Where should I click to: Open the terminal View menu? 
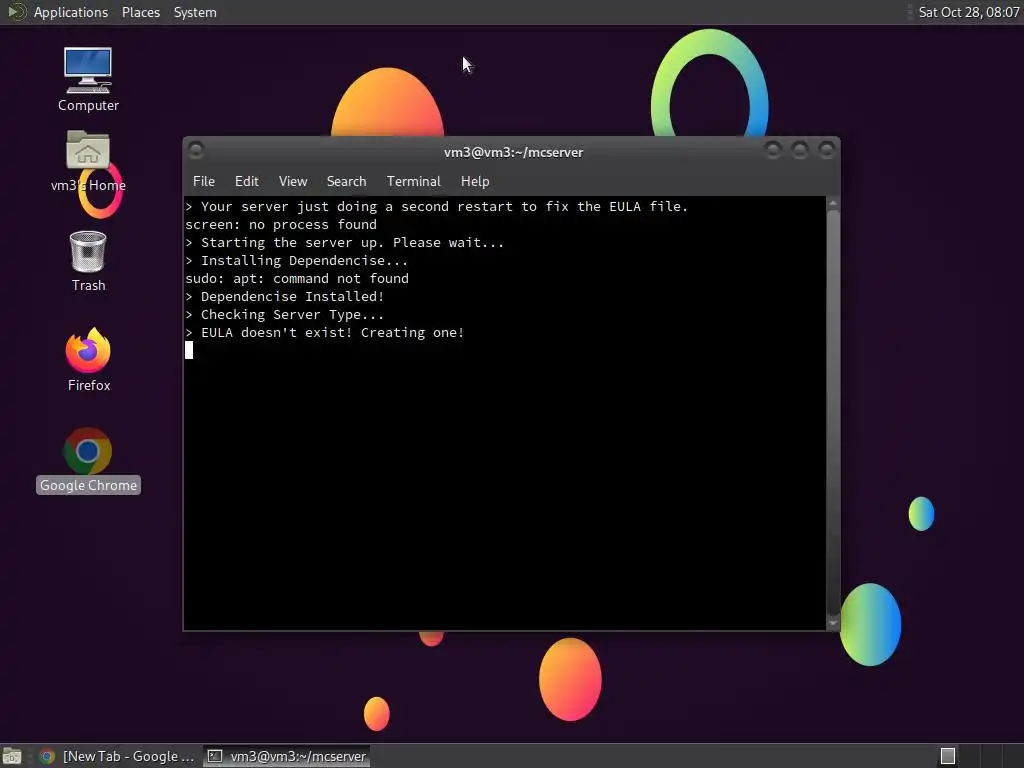click(293, 182)
